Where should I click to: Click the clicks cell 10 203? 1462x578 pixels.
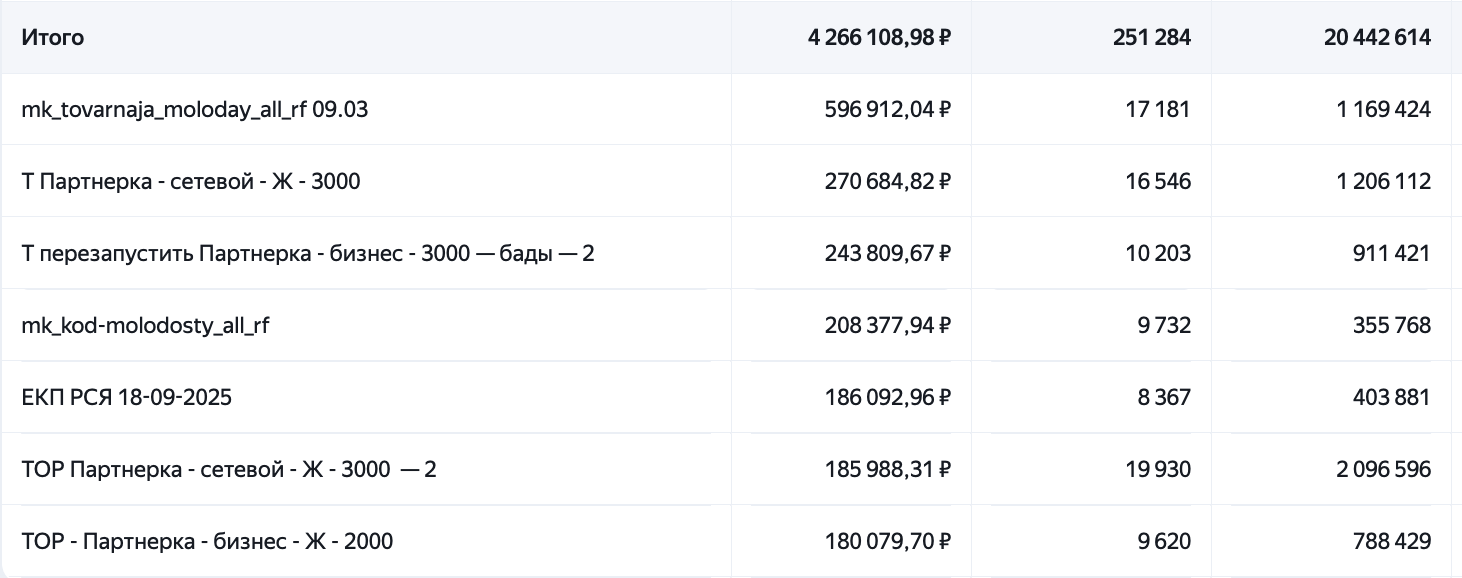(x=1158, y=253)
